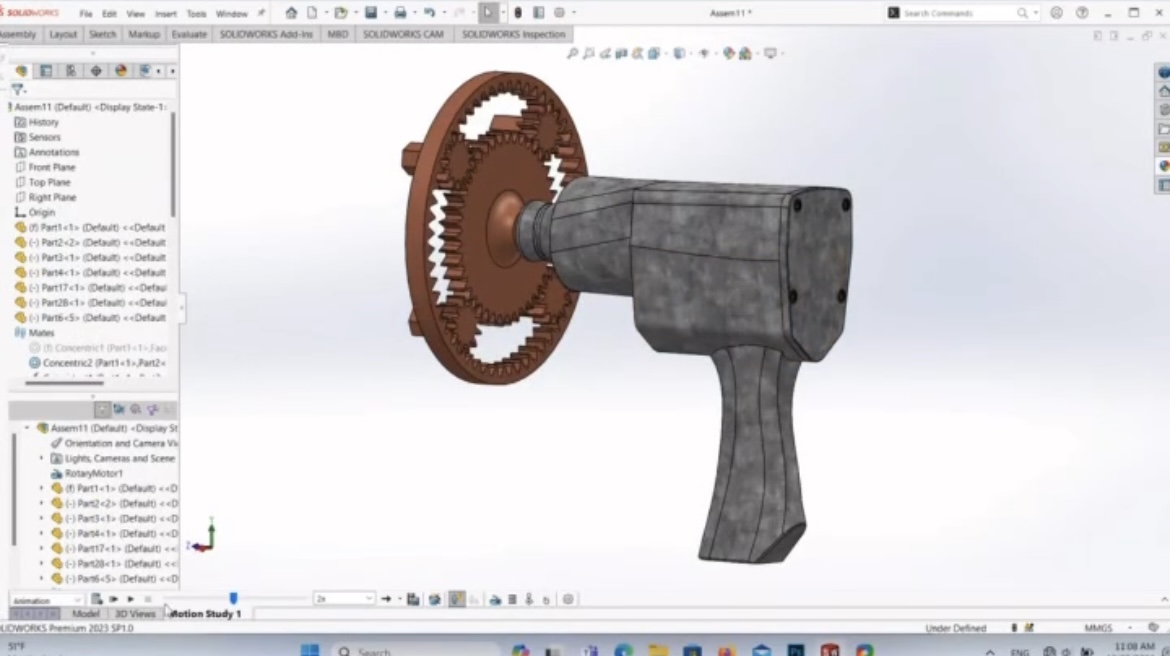Click the Zoom to Fit magnifier icon

pyautogui.click(x=572, y=53)
